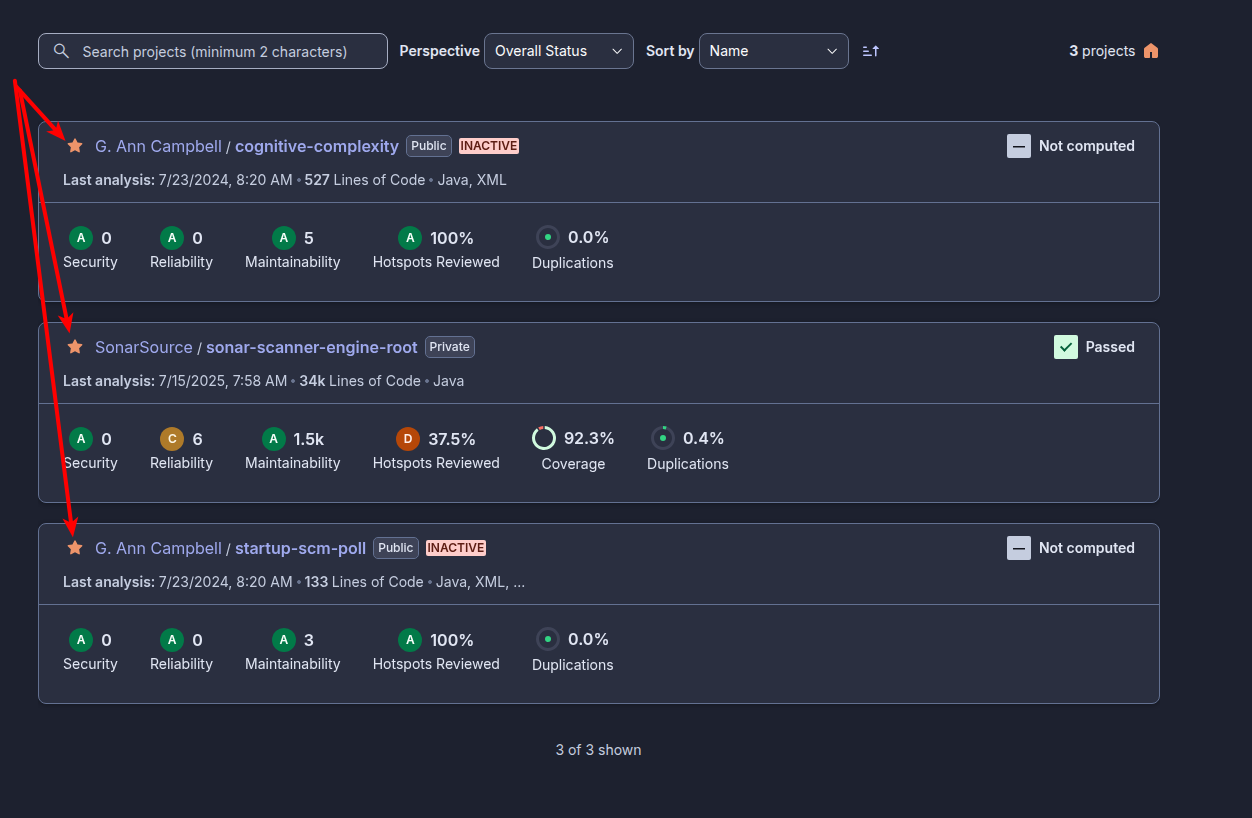Click Hotspots Reviewed A rating on cognitive-complexity
This screenshot has width=1252, height=818.
[409, 238]
